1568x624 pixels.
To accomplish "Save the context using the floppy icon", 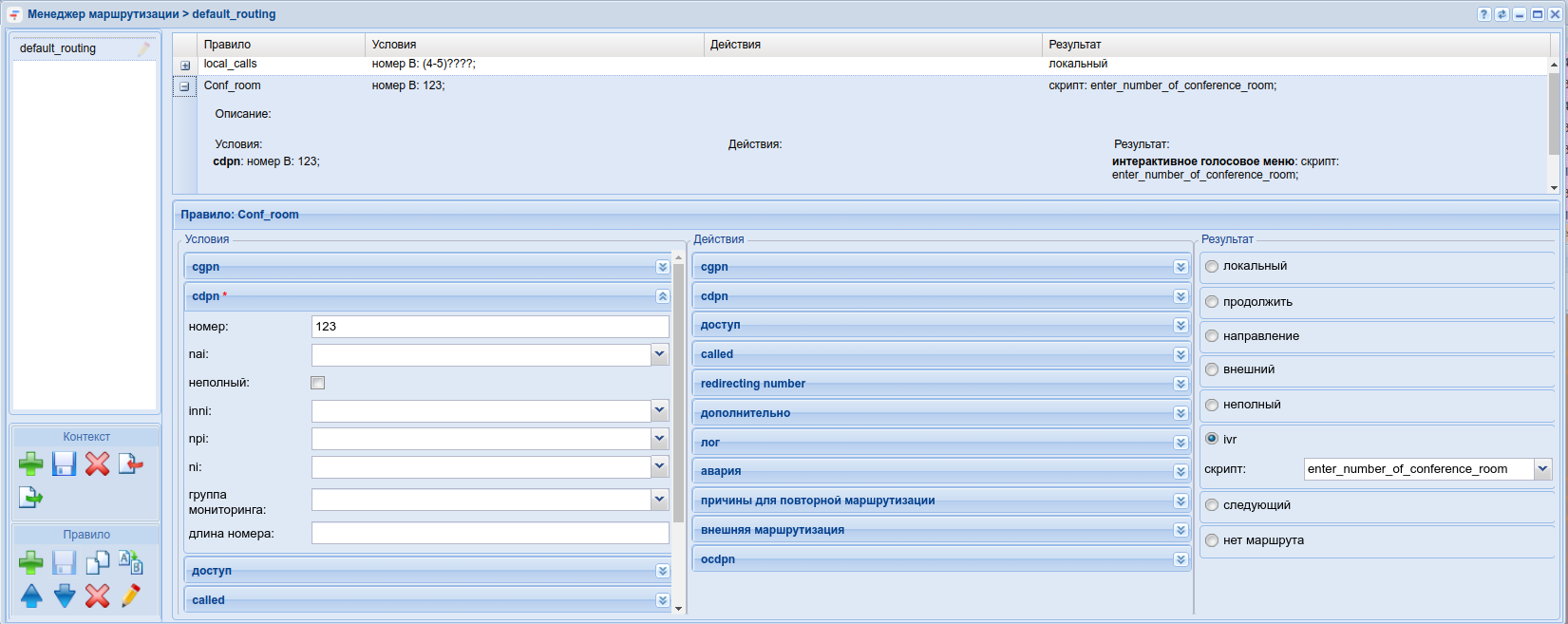I will [64, 463].
